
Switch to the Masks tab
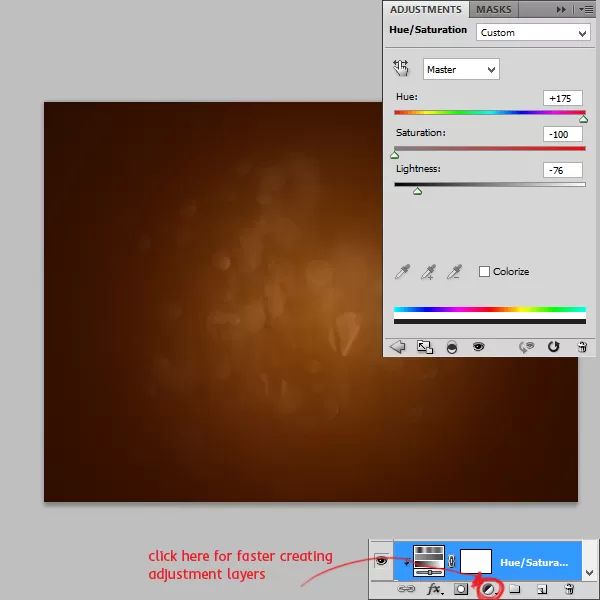494,10
